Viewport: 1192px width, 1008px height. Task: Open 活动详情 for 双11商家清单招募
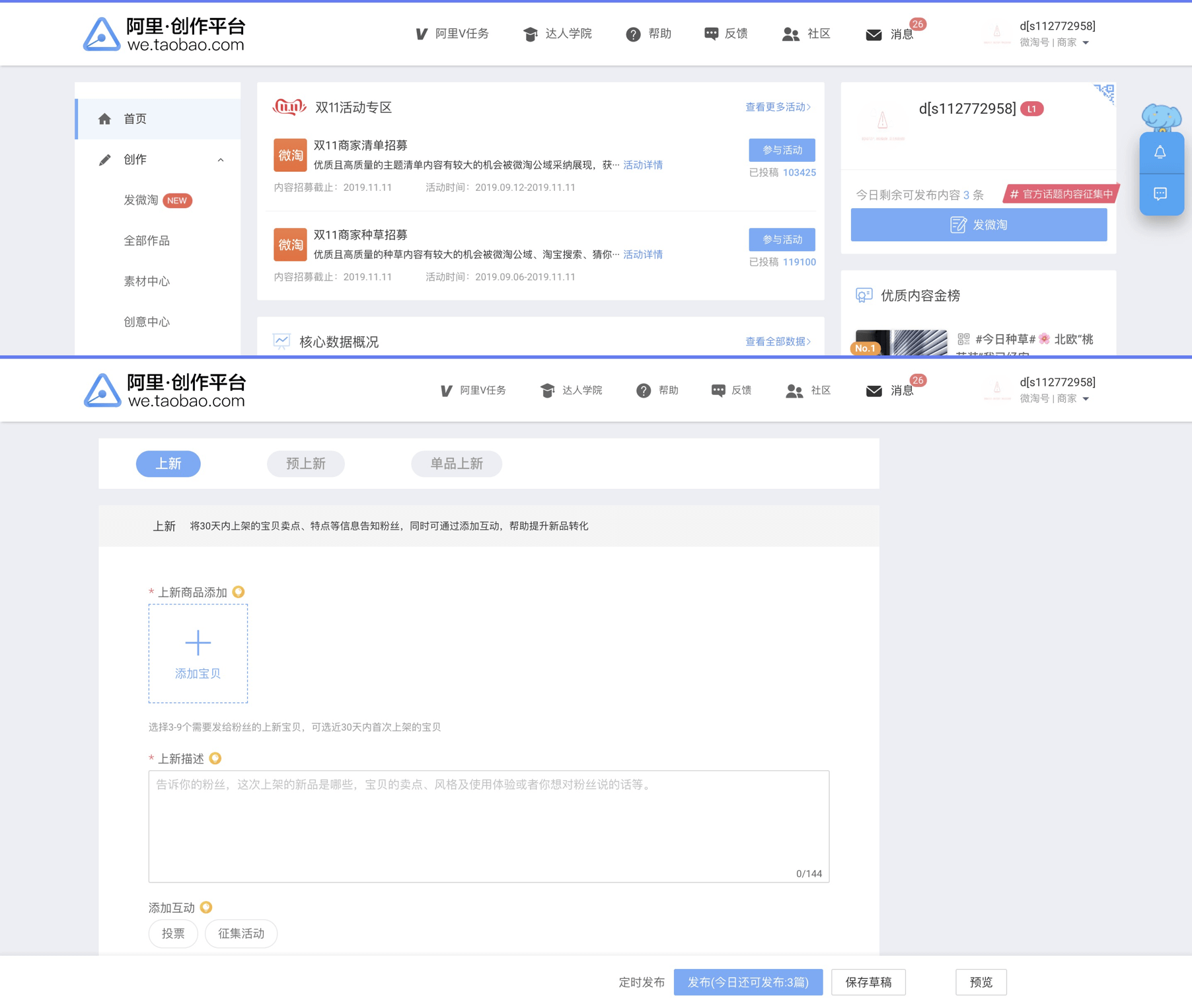(643, 165)
